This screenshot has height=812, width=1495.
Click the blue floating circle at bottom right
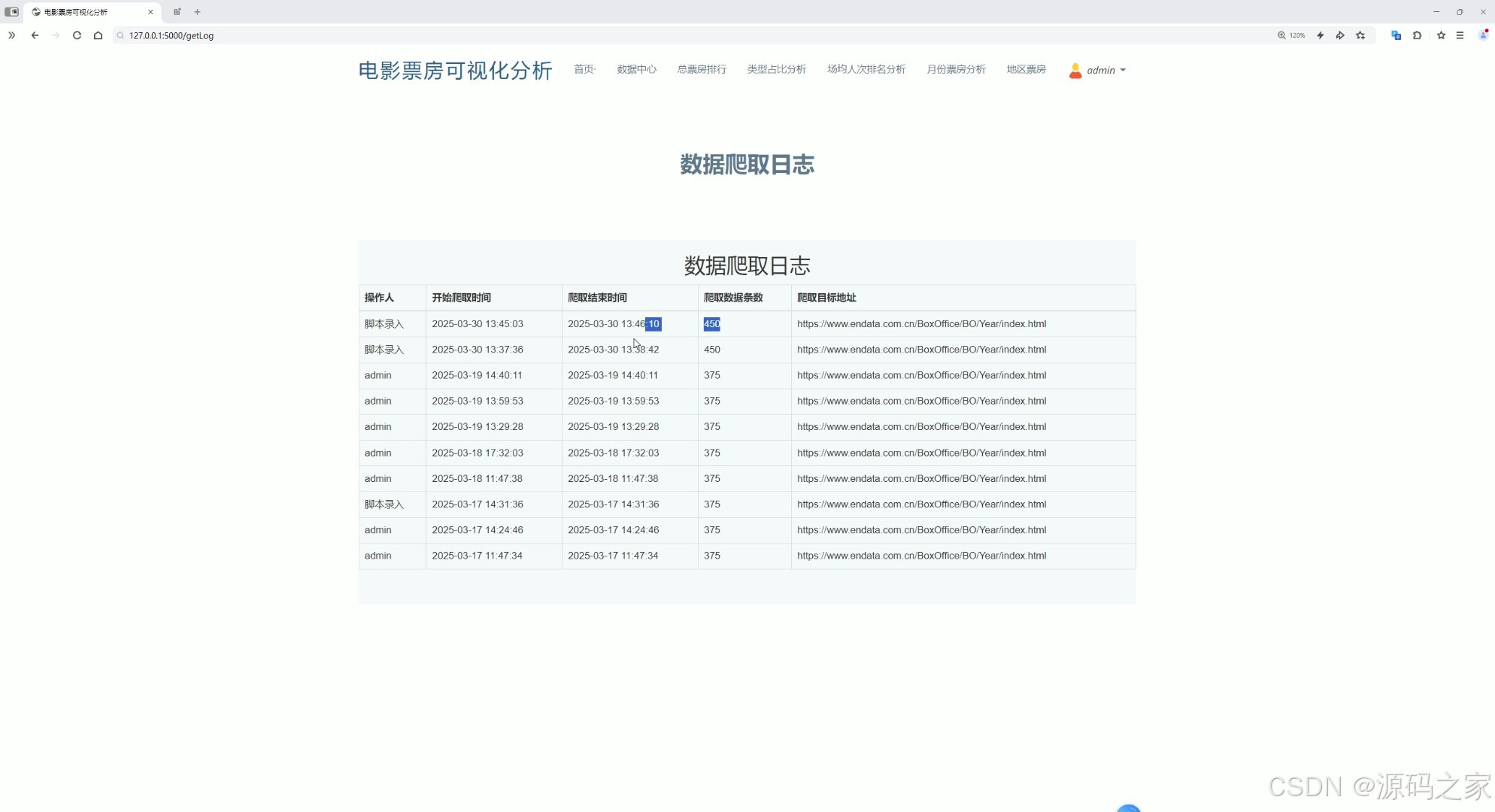click(x=1128, y=809)
